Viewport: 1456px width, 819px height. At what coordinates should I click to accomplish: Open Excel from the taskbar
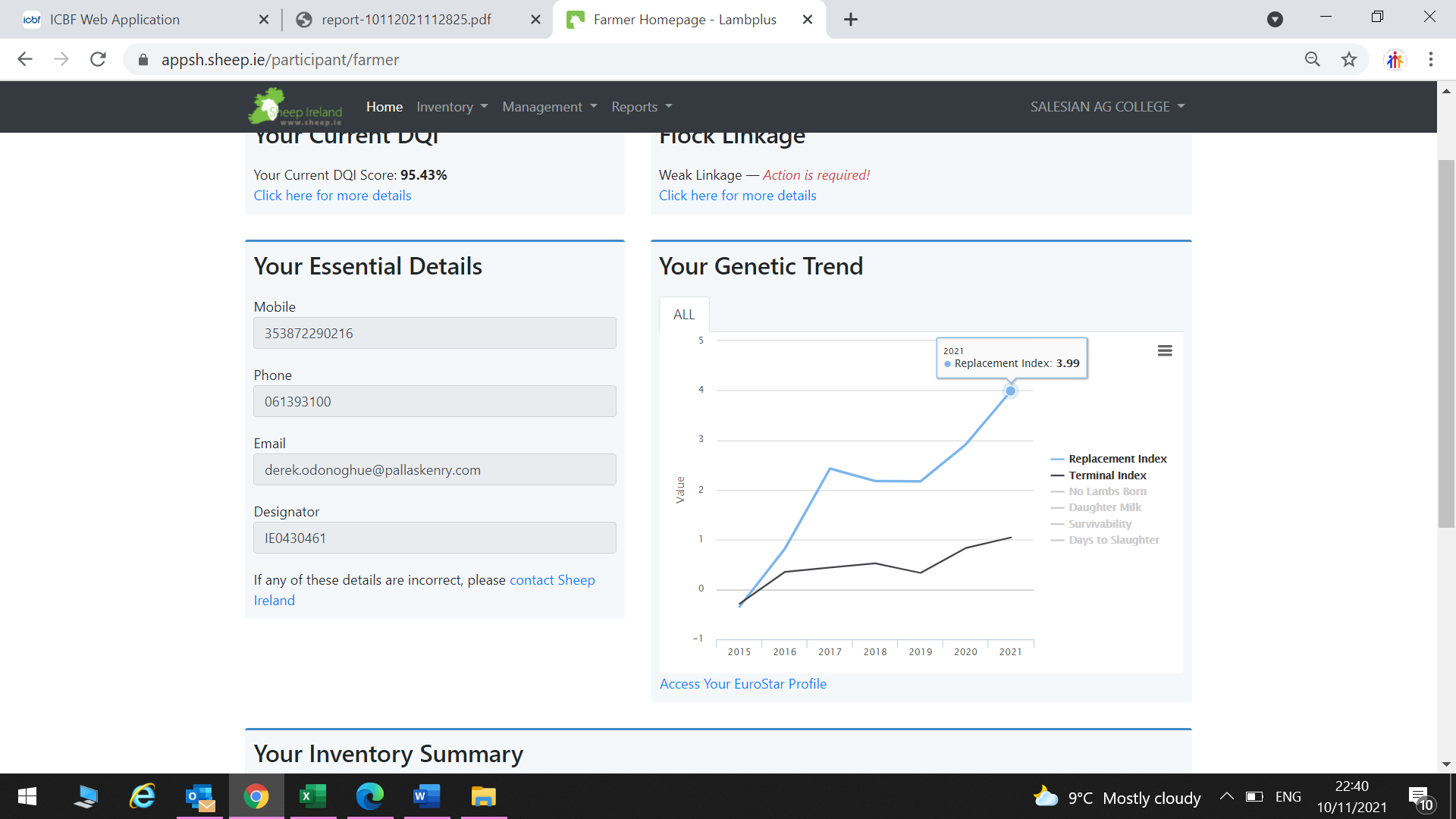pos(312,796)
